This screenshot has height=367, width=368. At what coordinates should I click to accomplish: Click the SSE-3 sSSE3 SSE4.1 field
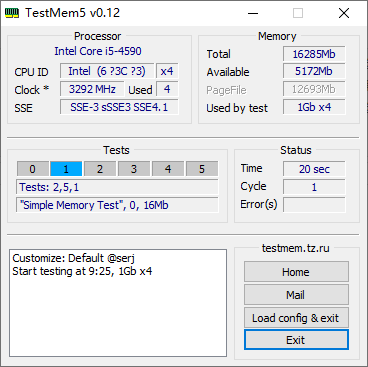[x=119, y=107]
